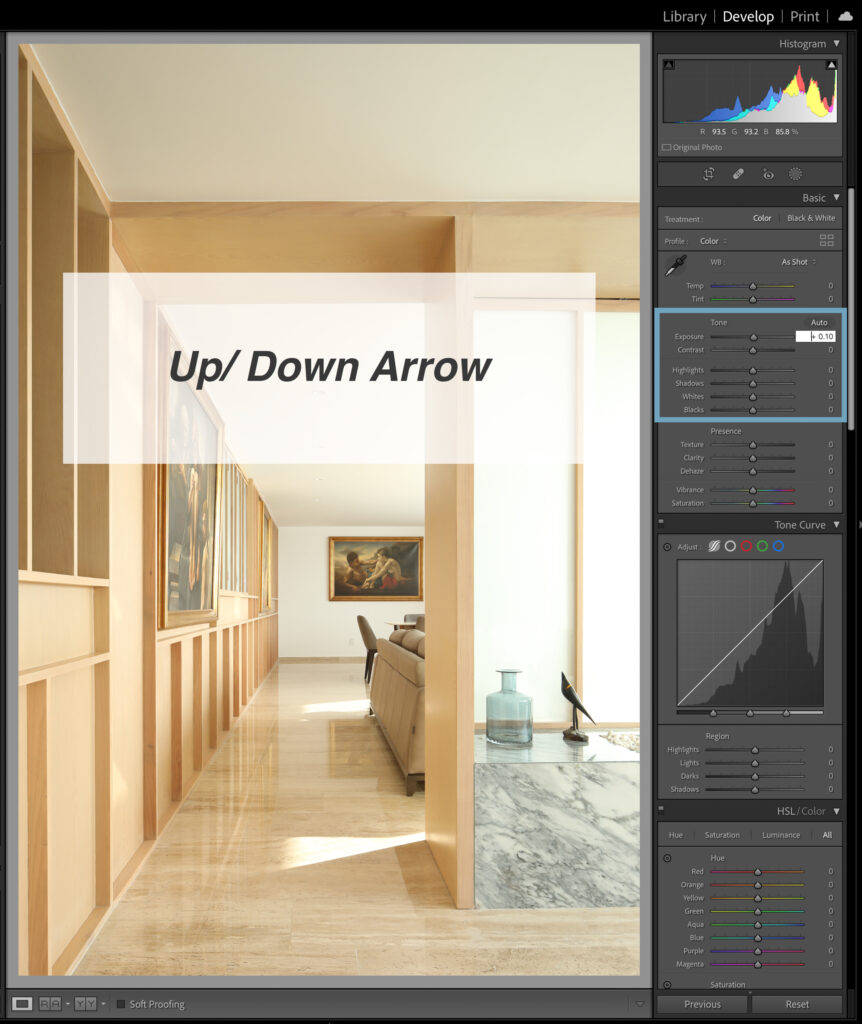Click the Exposure slider handle
The width and height of the screenshot is (862, 1024).
pos(754,337)
